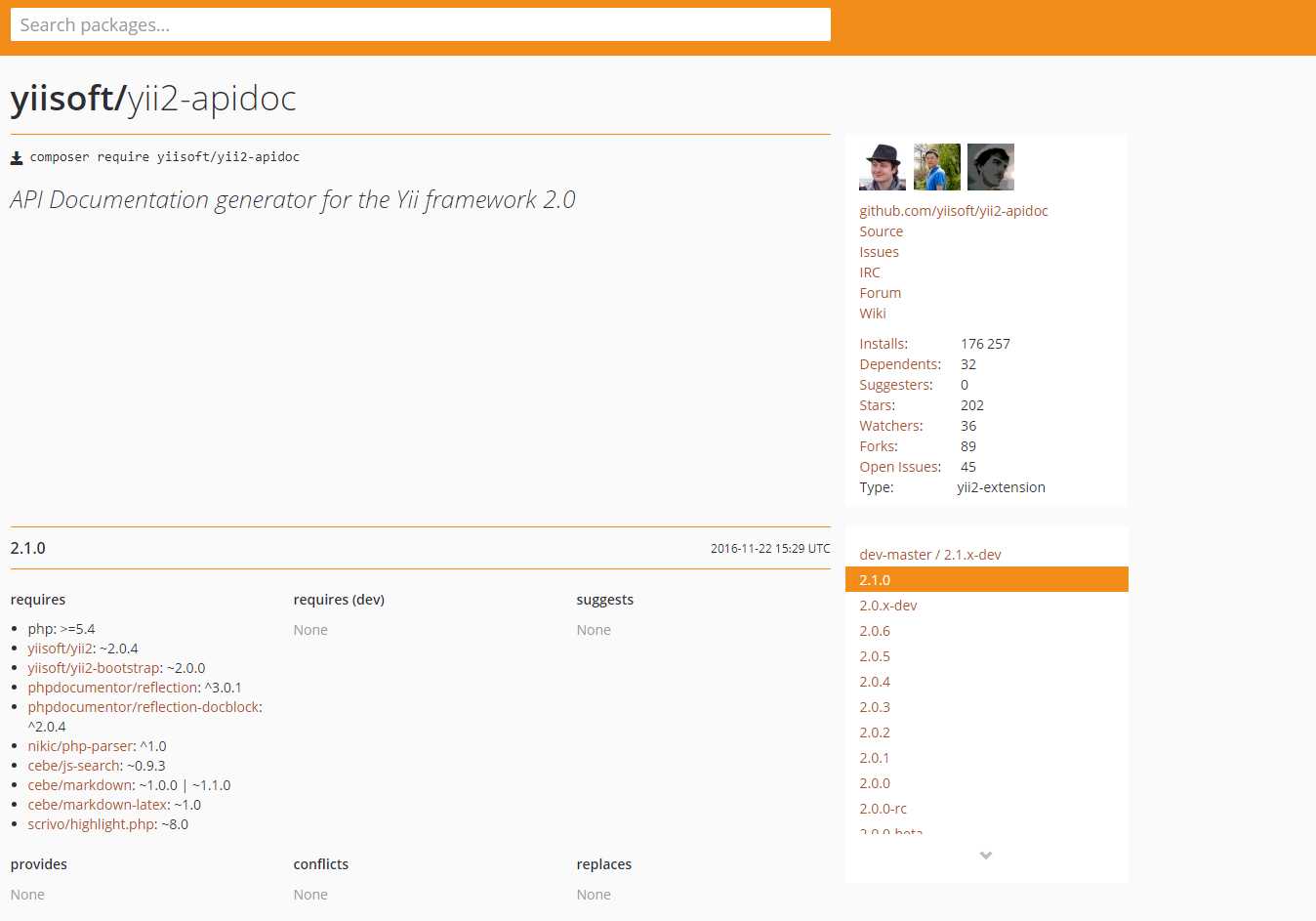Open the cebe/js-search link
This screenshot has height=921, width=1316.
pyautogui.click(x=73, y=766)
